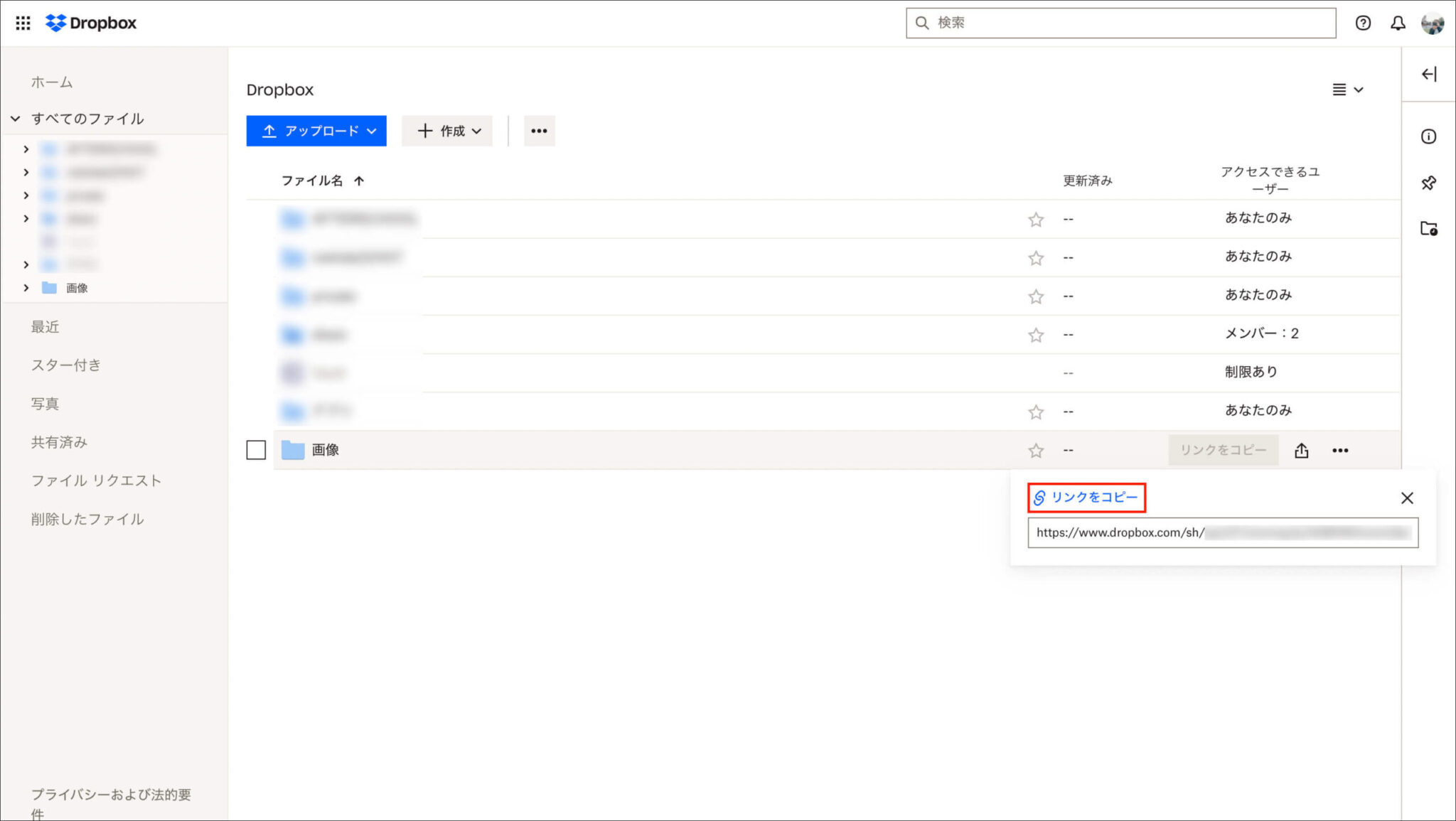Sort by ファイル名 column header
This screenshot has height=821, width=1456.
322,181
